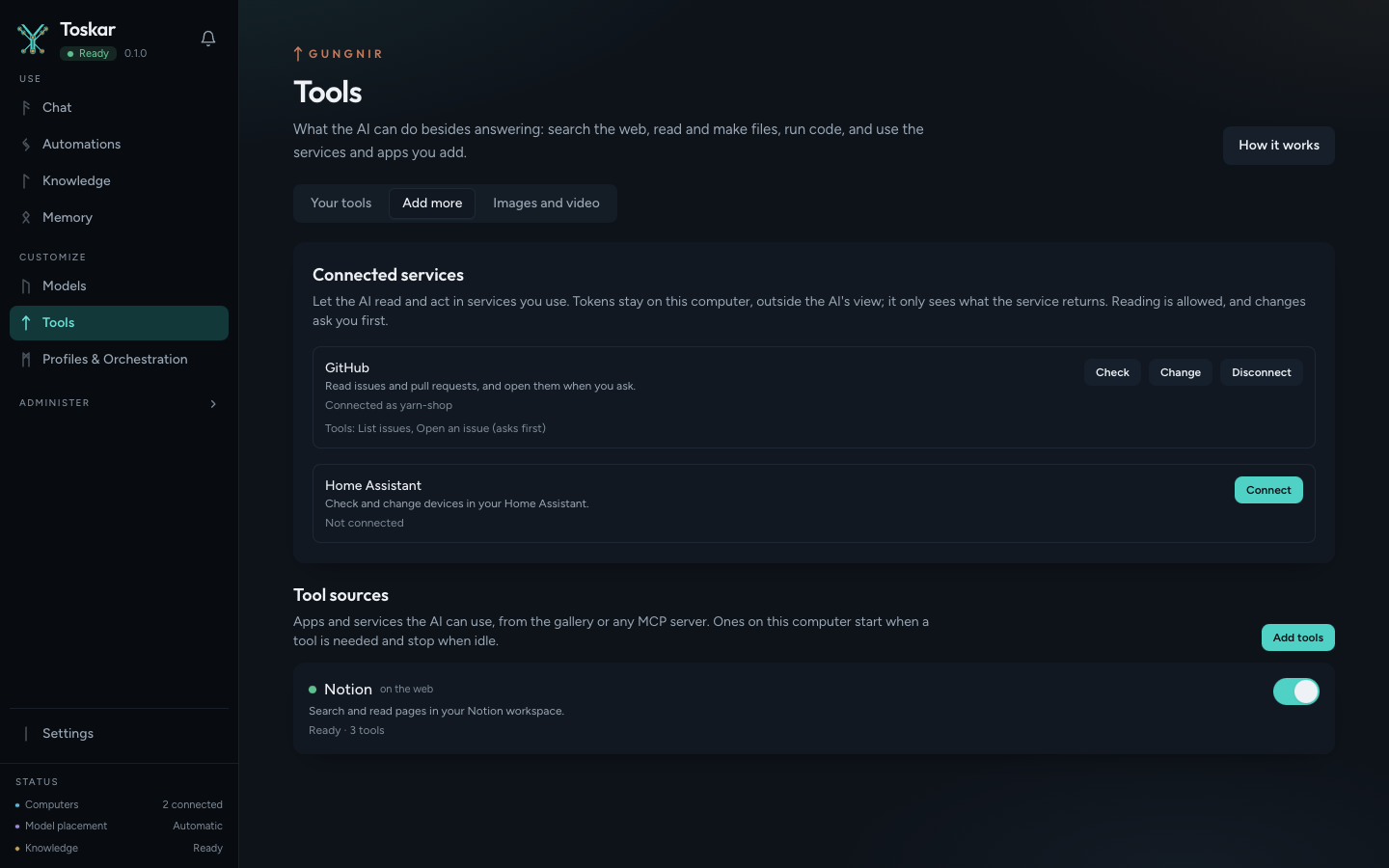The height and width of the screenshot is (868, 1389).
Task: Click the Profiles & Orchestration rune icon
Action: (x=26, y=360)
